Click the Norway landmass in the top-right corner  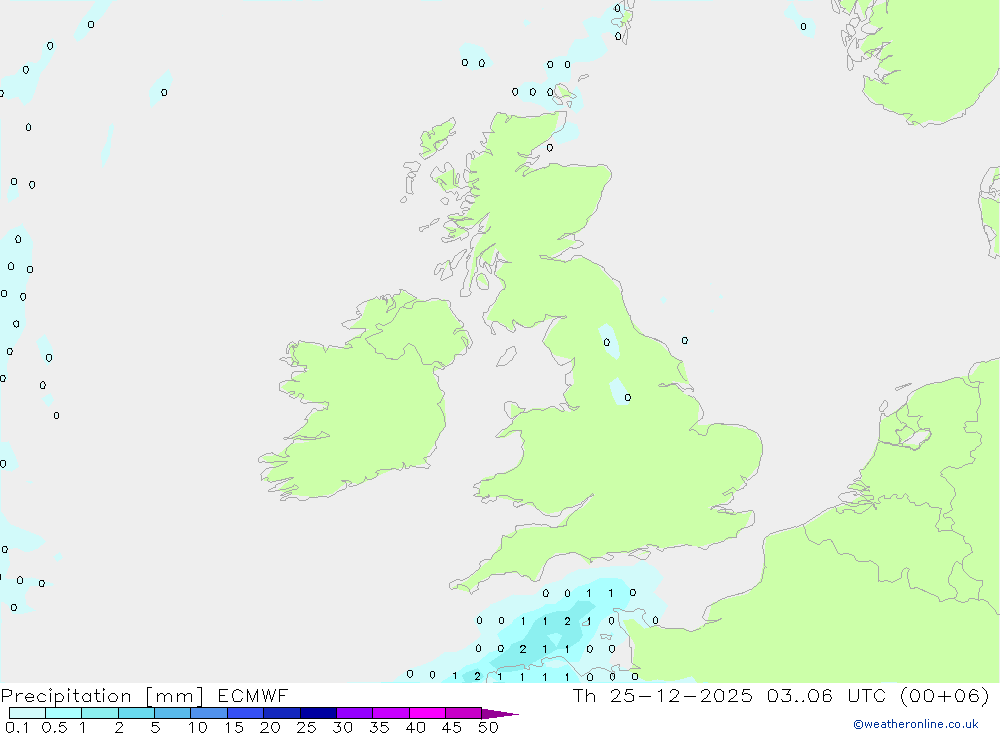920,60
